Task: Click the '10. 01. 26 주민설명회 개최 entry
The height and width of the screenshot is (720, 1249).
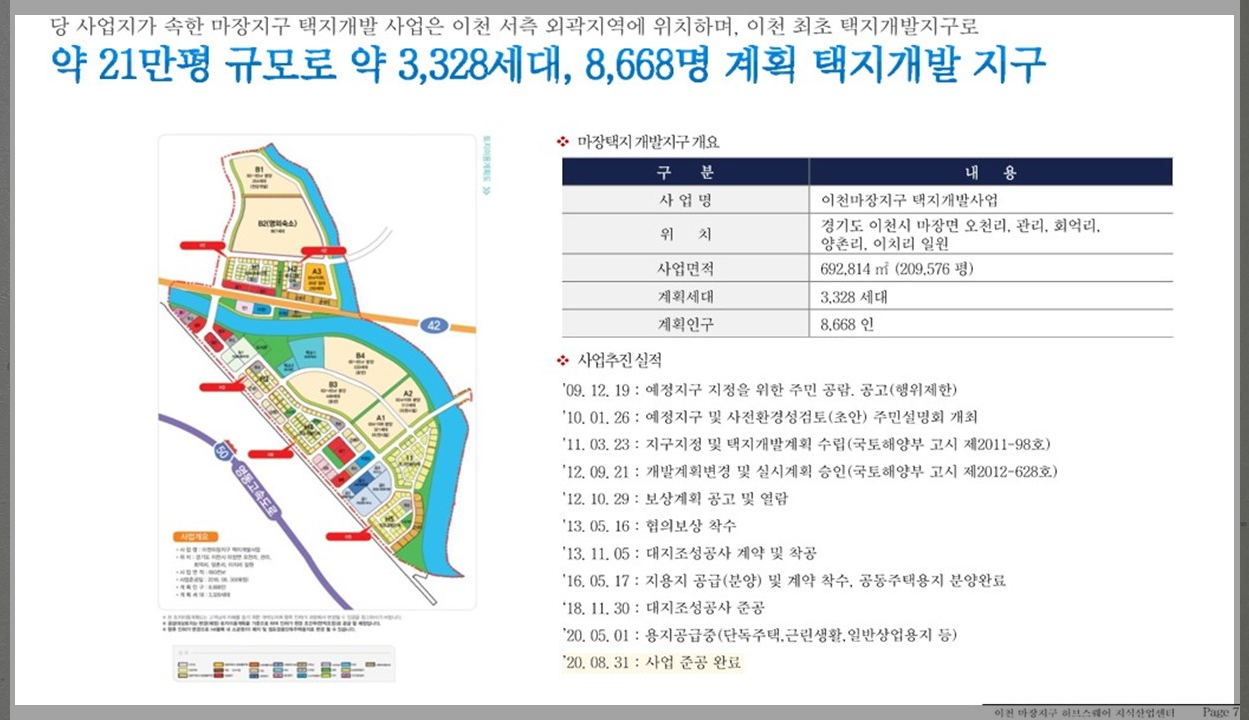Action: pos(770,417)
